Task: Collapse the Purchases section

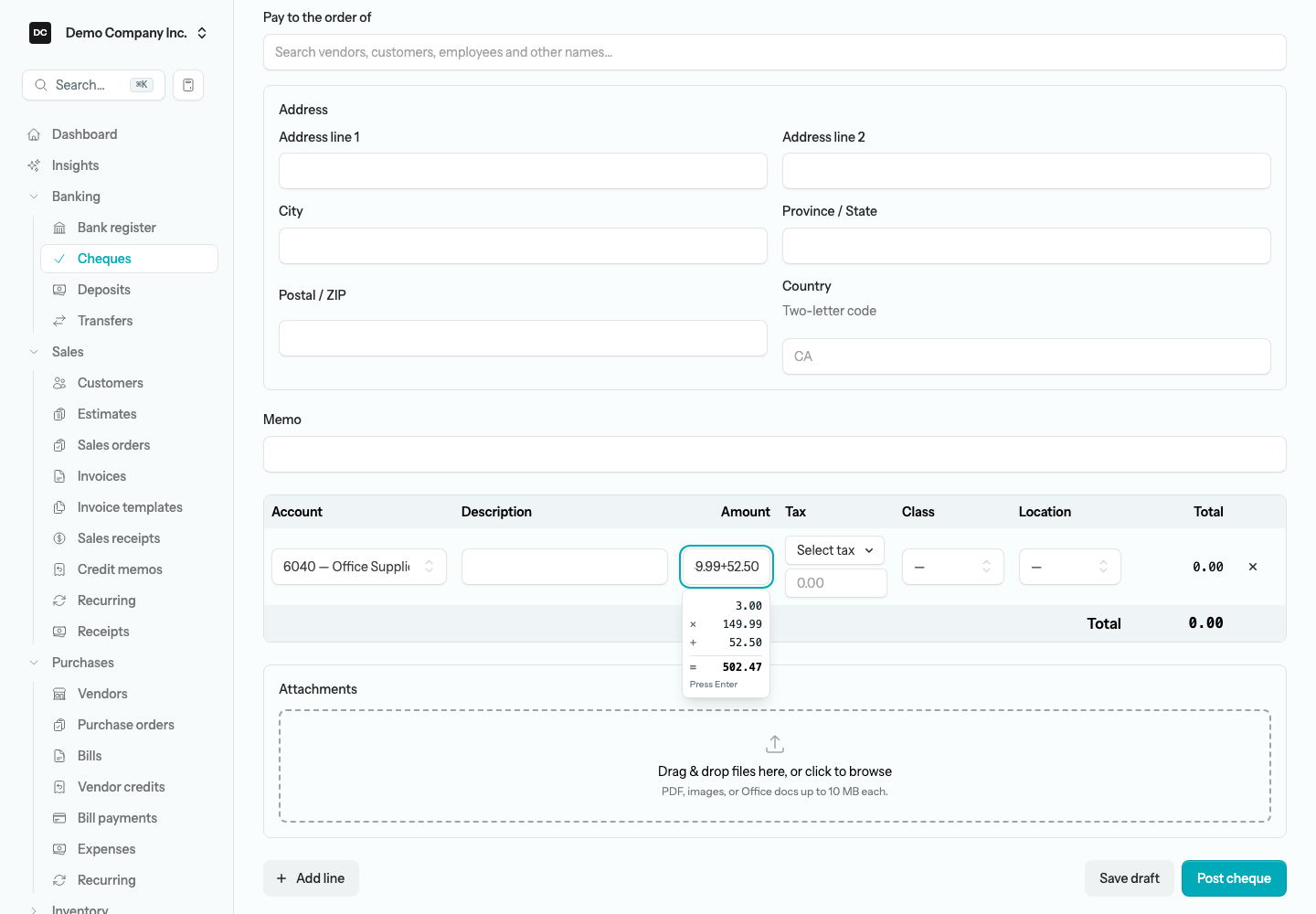Action: 34,663
